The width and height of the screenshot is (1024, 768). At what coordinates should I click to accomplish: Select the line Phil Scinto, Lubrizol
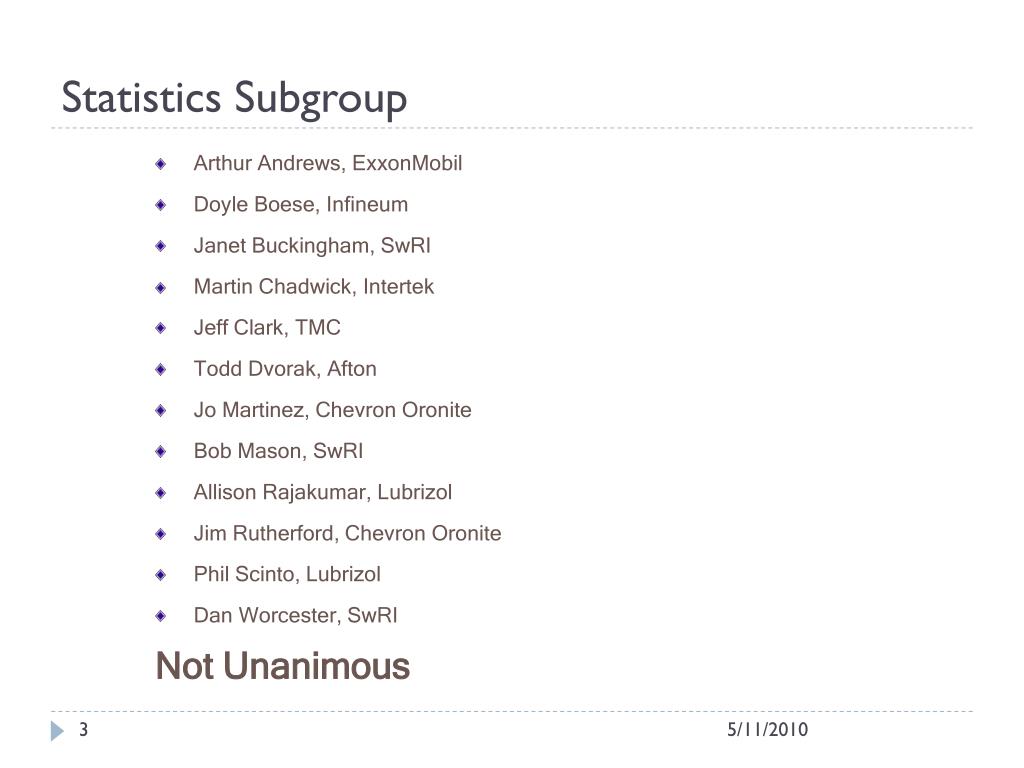287,575
